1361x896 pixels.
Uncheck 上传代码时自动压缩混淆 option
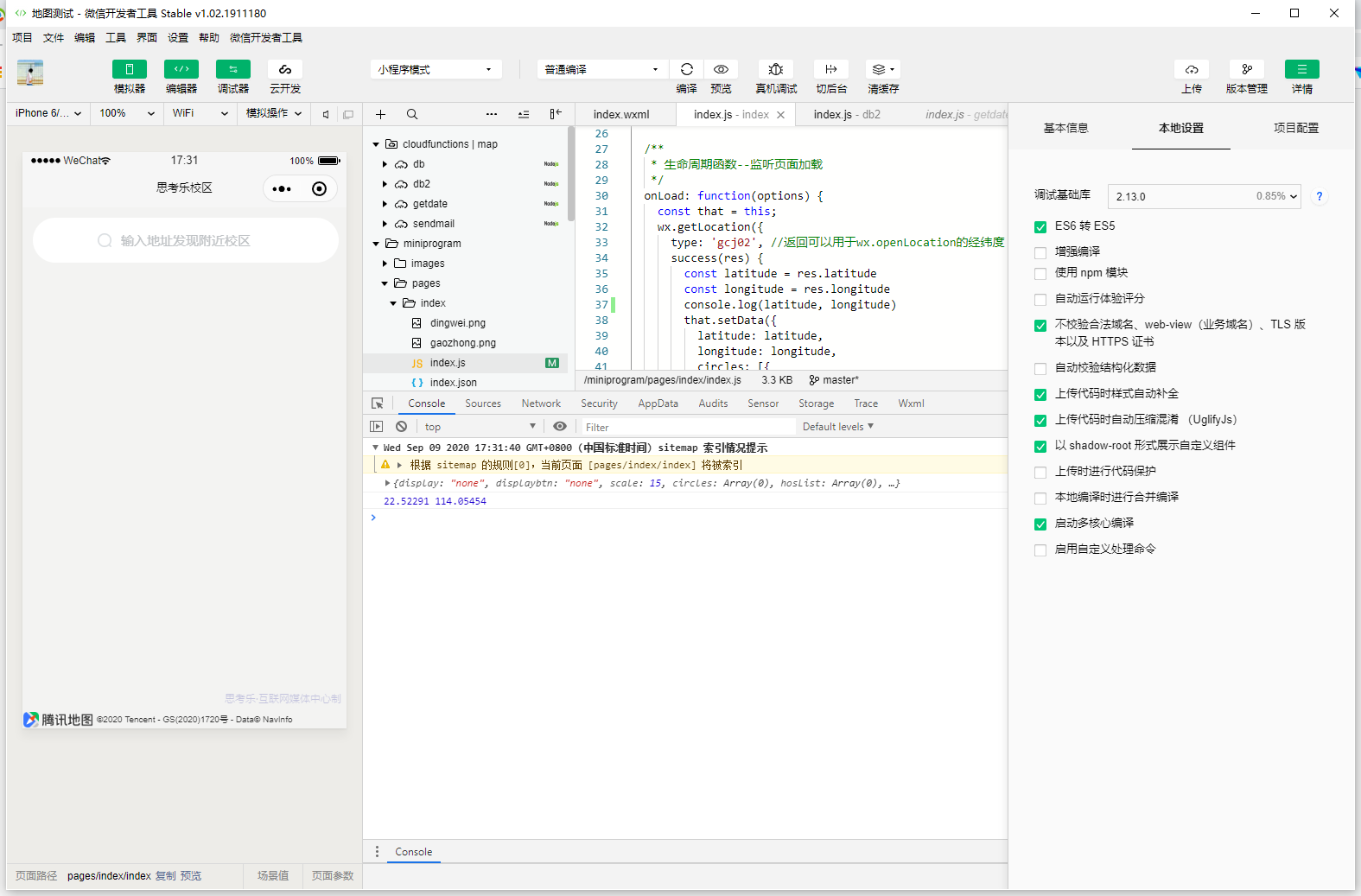(1040, 421)
